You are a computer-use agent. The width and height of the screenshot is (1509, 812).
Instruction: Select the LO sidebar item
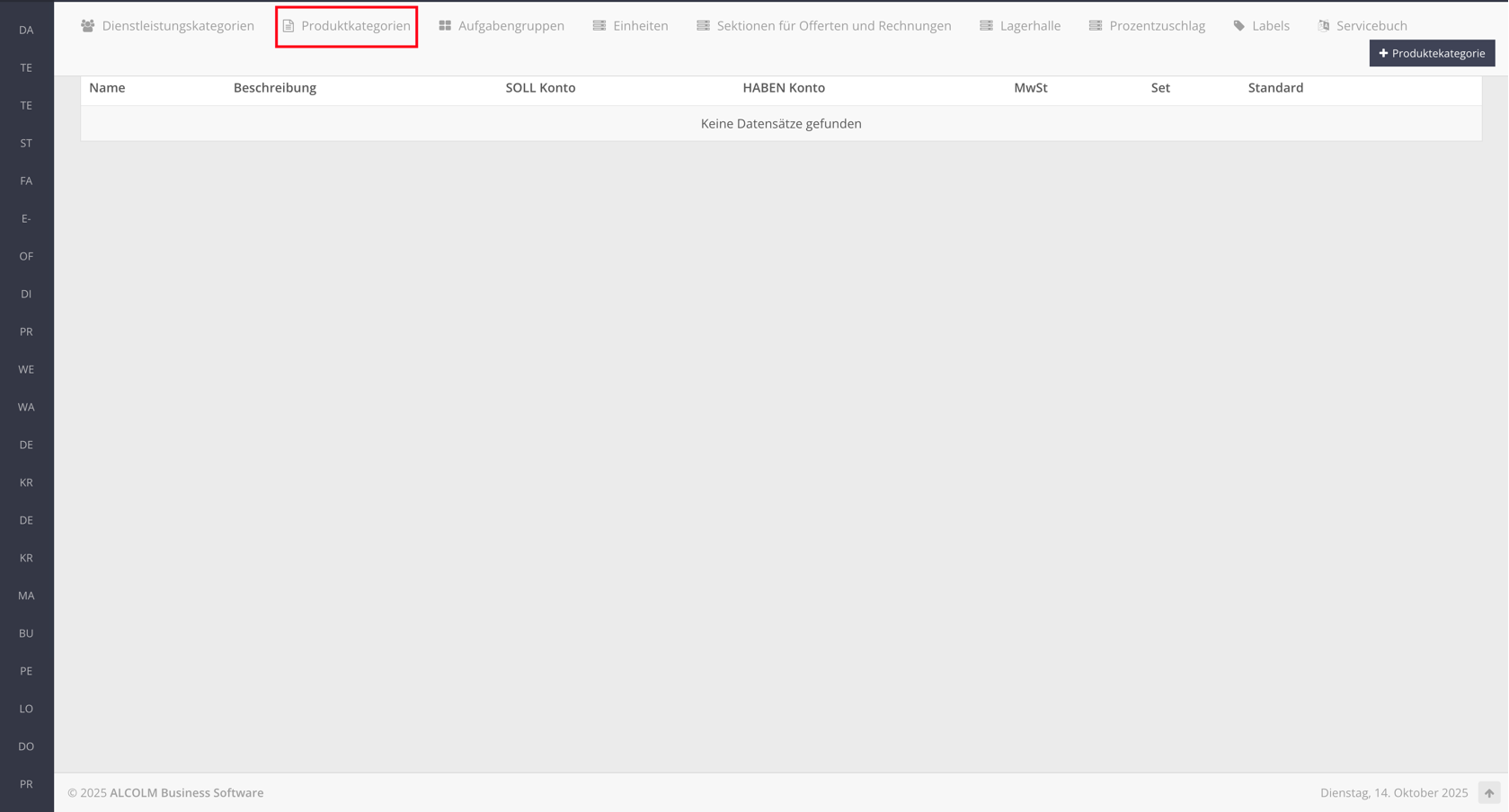(26, 710)
